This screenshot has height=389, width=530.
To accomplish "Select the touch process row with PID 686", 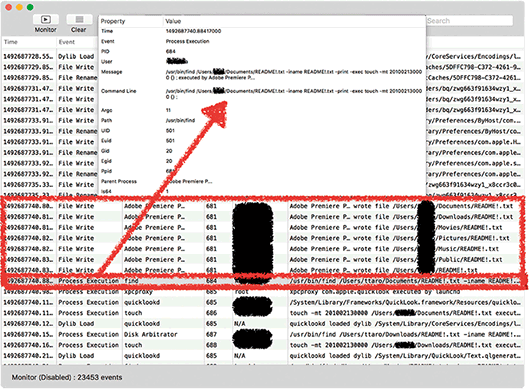I will 263,313.
